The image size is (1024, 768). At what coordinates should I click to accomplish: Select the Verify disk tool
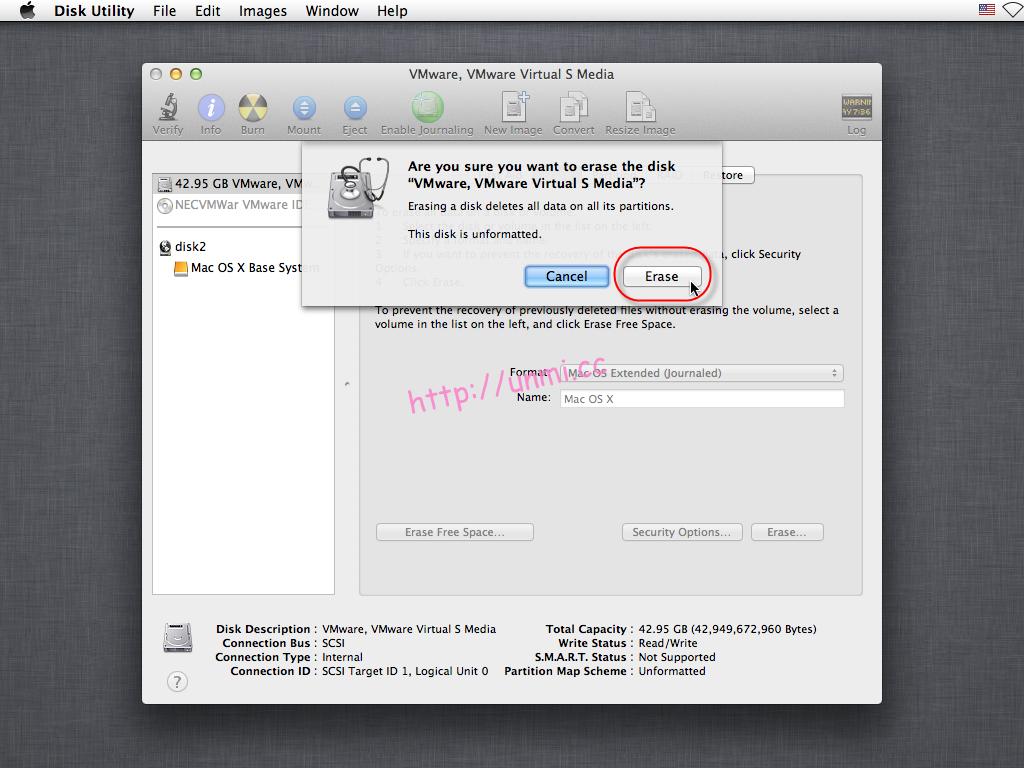click(x=167, y=110)
